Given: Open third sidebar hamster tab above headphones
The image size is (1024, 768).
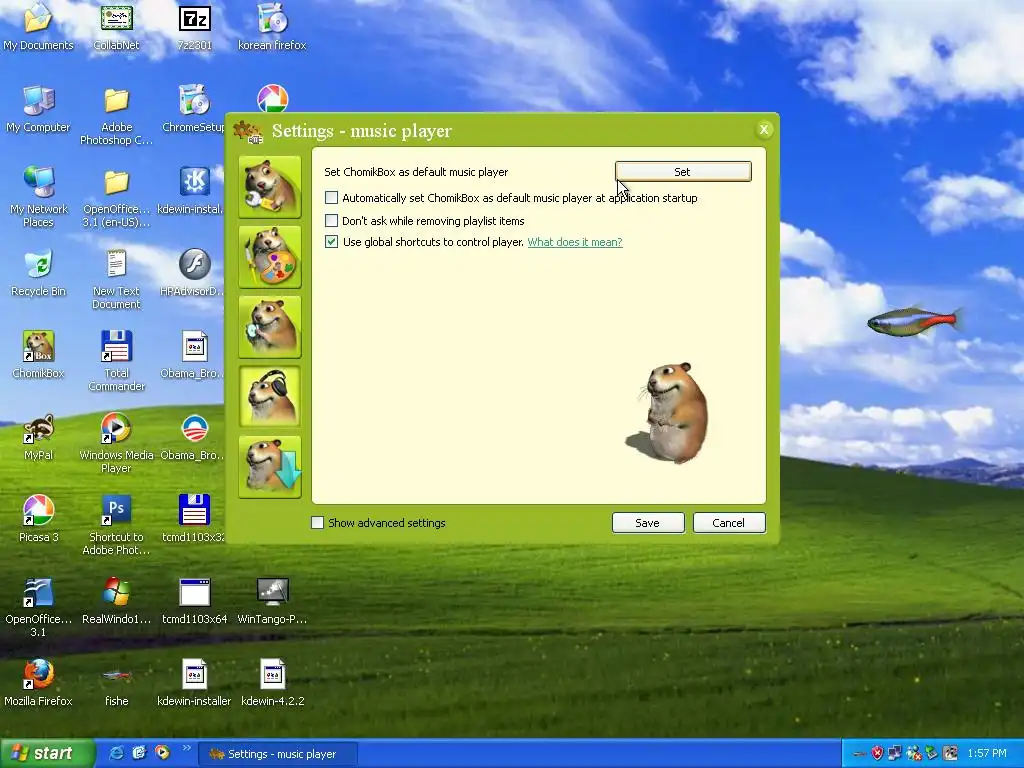Looking at the screenshot, I should (x=270, y=327).
